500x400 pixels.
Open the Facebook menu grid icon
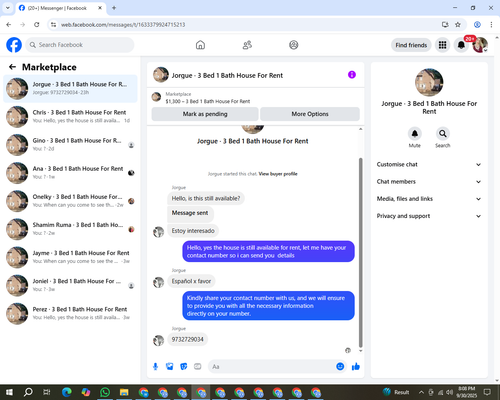coord(442,45)
